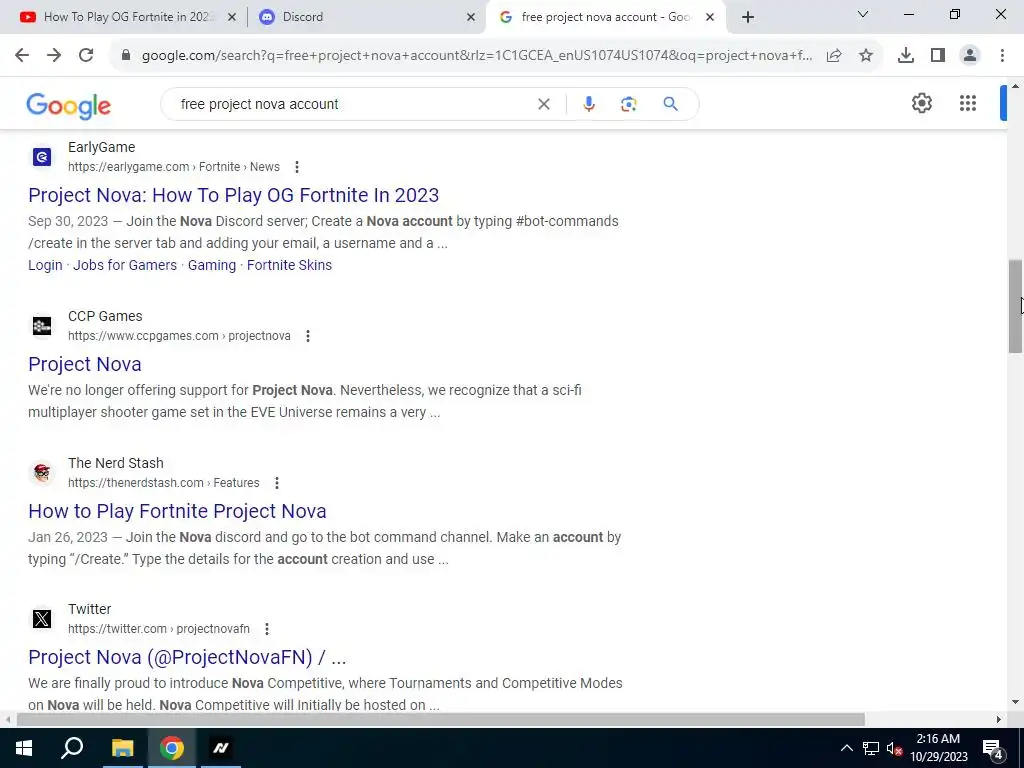Show hidden system tray icons
This screenshot has height=768, width=1024.
tap(846, 748)
